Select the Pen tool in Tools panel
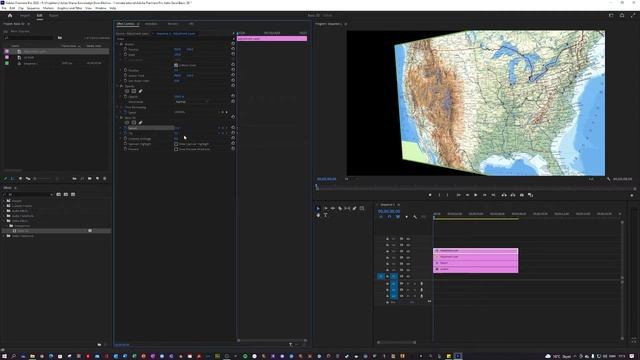This screenshot has width=640, height=360. 355,209
